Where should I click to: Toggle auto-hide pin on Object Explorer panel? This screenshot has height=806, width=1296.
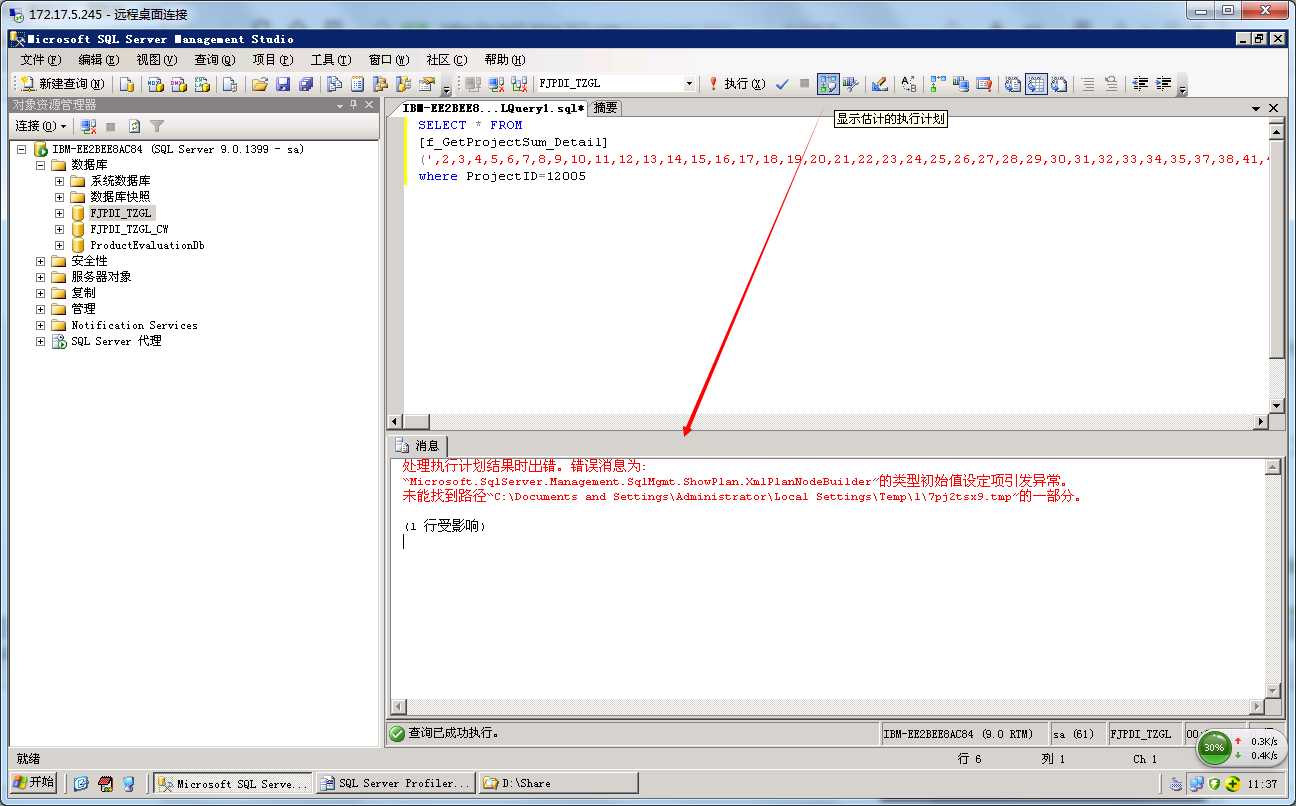[x=353, y=105]
